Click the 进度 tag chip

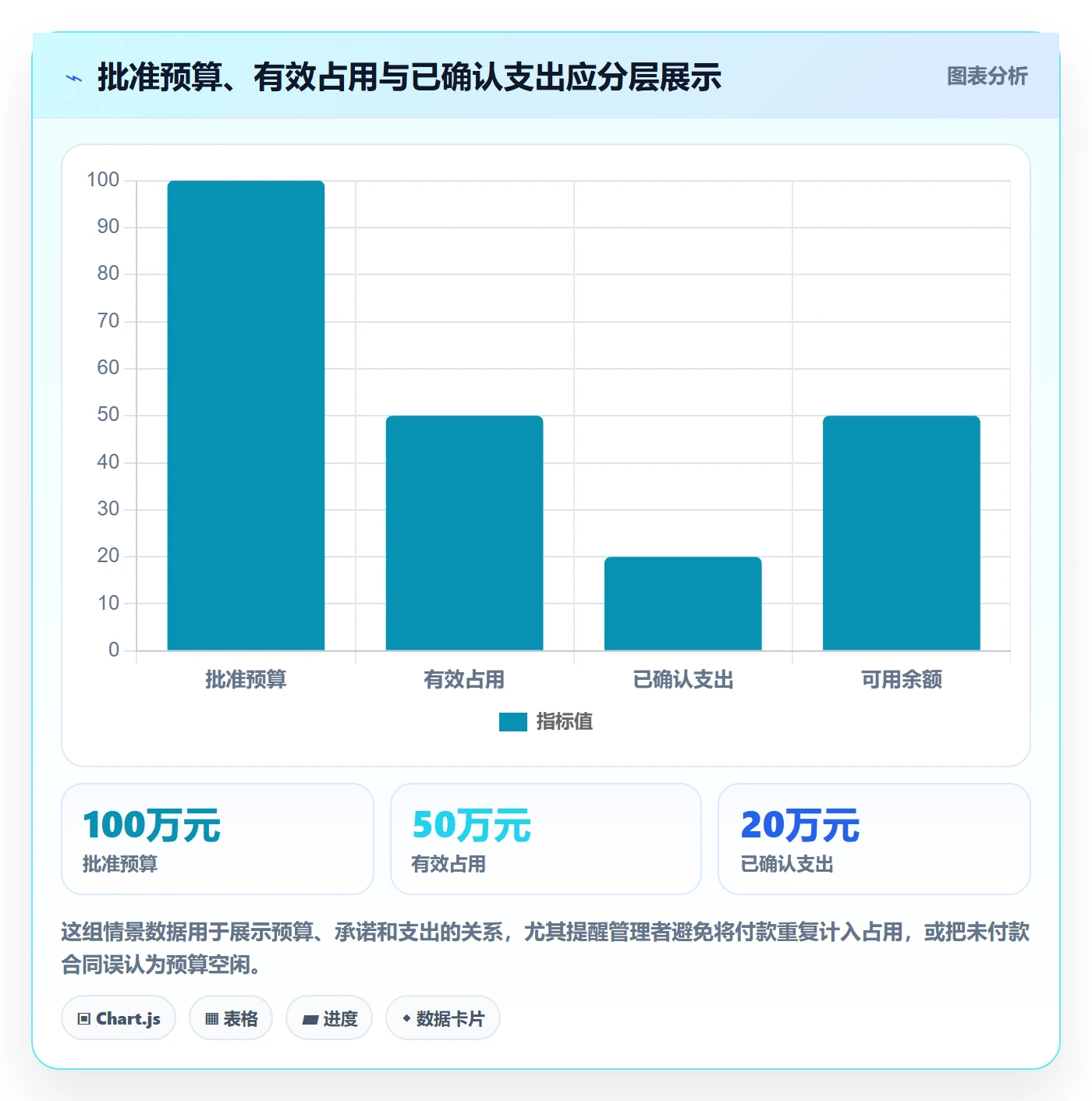click(329, 1018)
